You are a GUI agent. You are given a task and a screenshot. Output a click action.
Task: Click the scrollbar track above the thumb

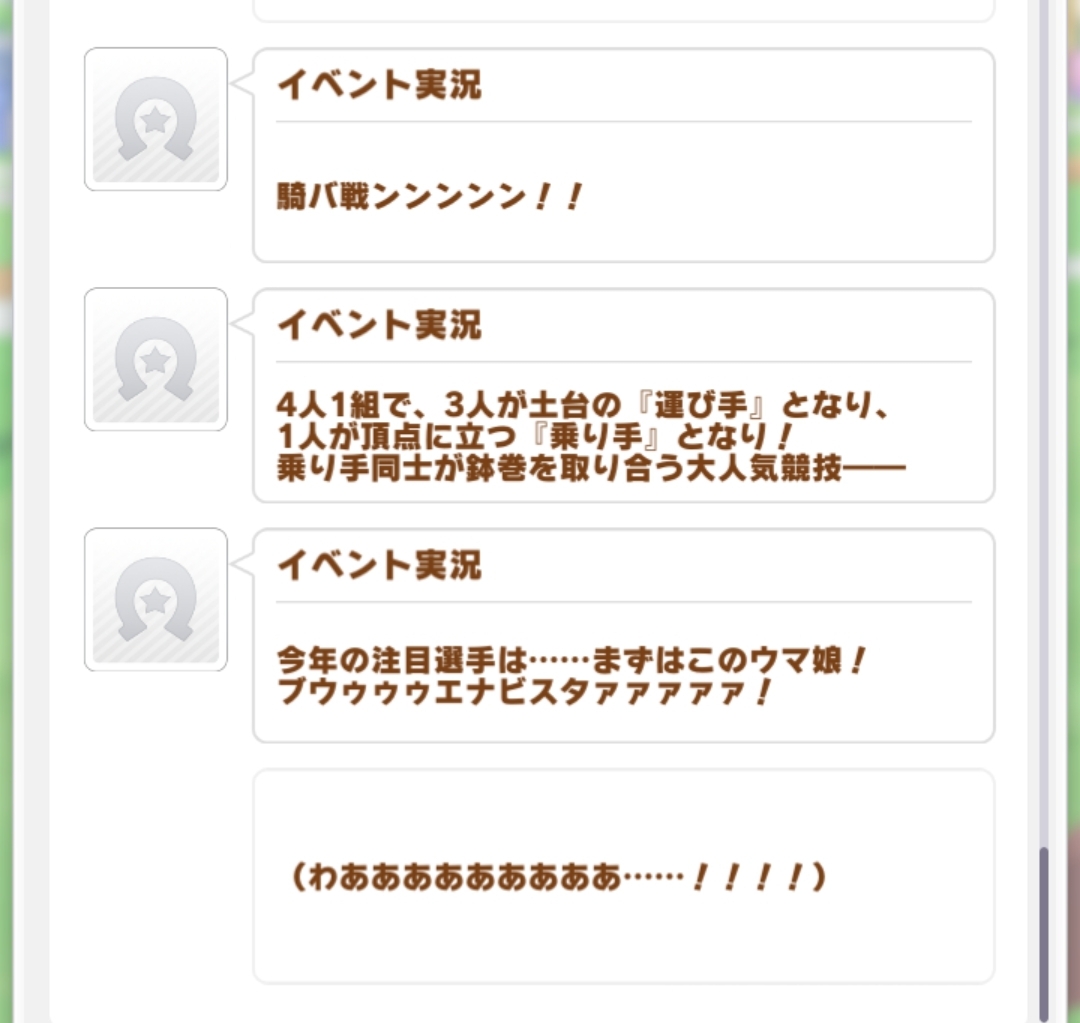pyautogui.click(x=1043, y=400)
